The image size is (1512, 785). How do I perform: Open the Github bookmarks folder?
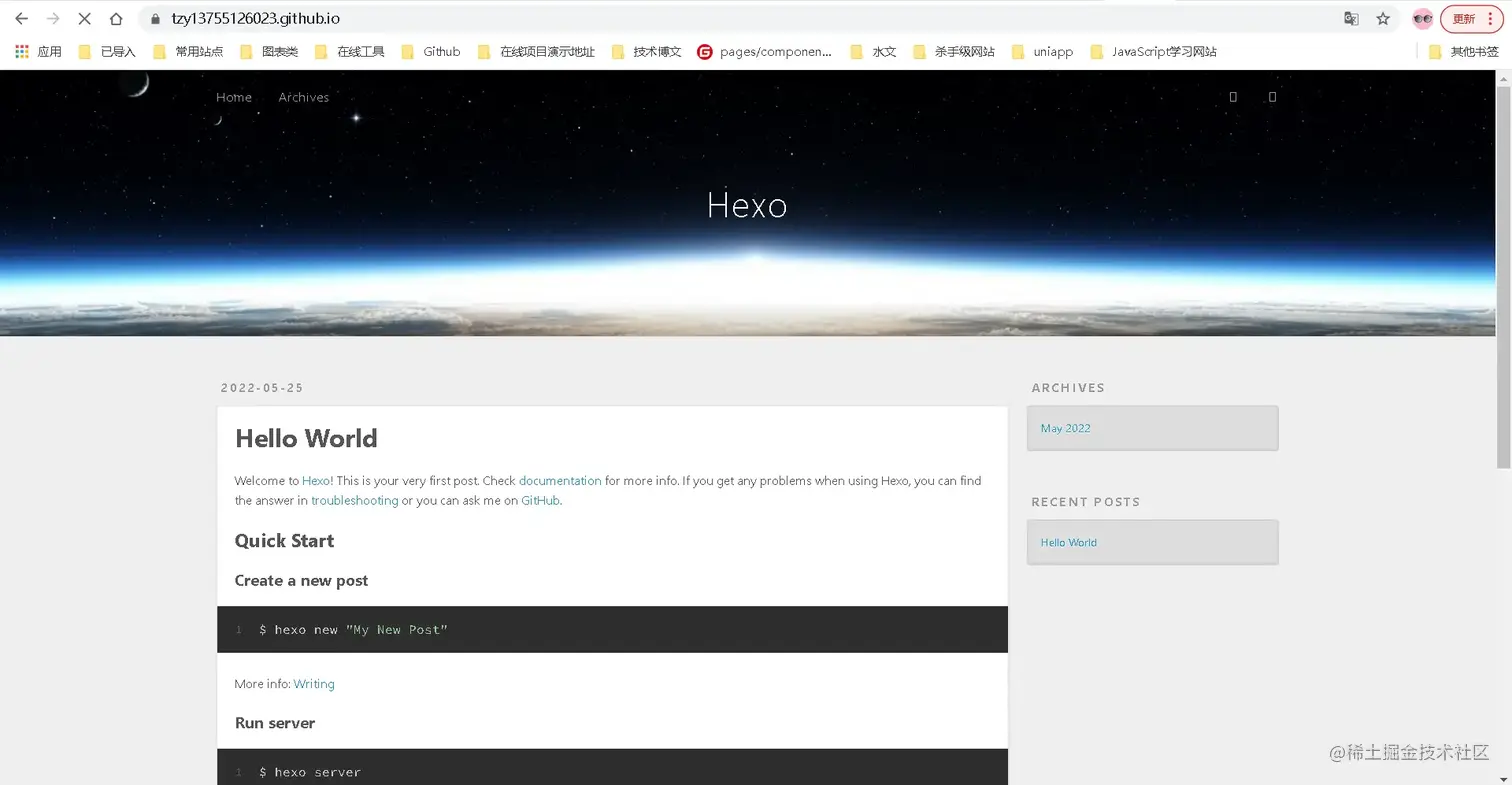[430, 51]
